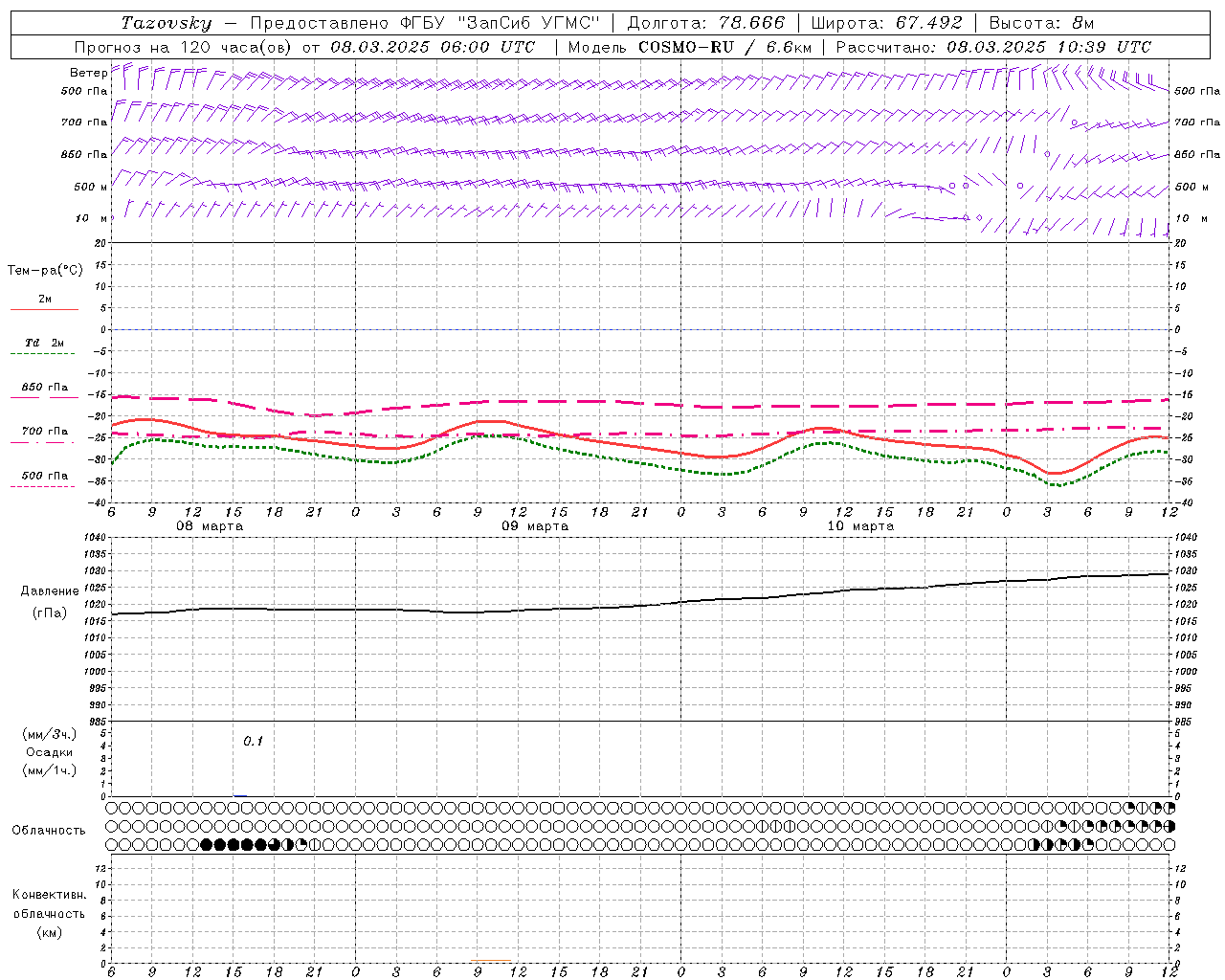This screenshot has width=1225, height=980.
Task: Click the "Долгота: 78.666" longitude value
Action: point(705,23)
